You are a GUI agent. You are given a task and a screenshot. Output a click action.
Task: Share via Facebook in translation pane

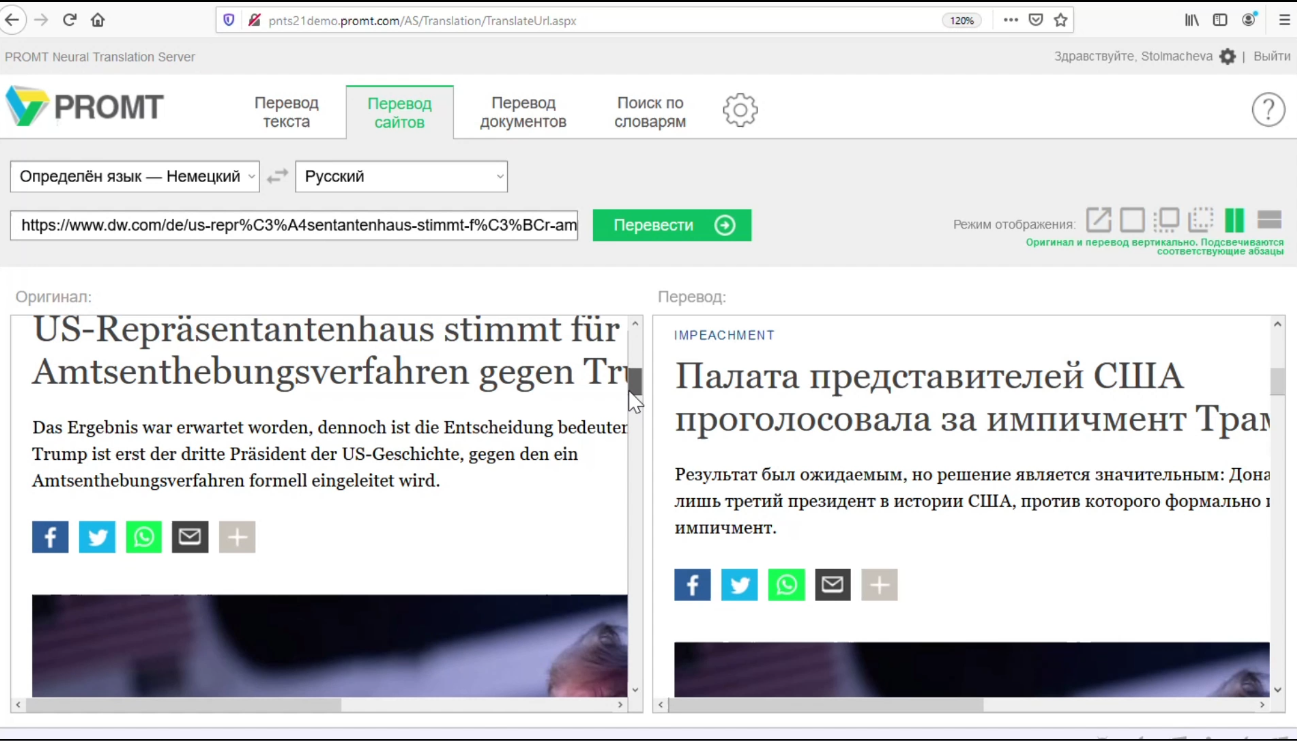[692, 585]
